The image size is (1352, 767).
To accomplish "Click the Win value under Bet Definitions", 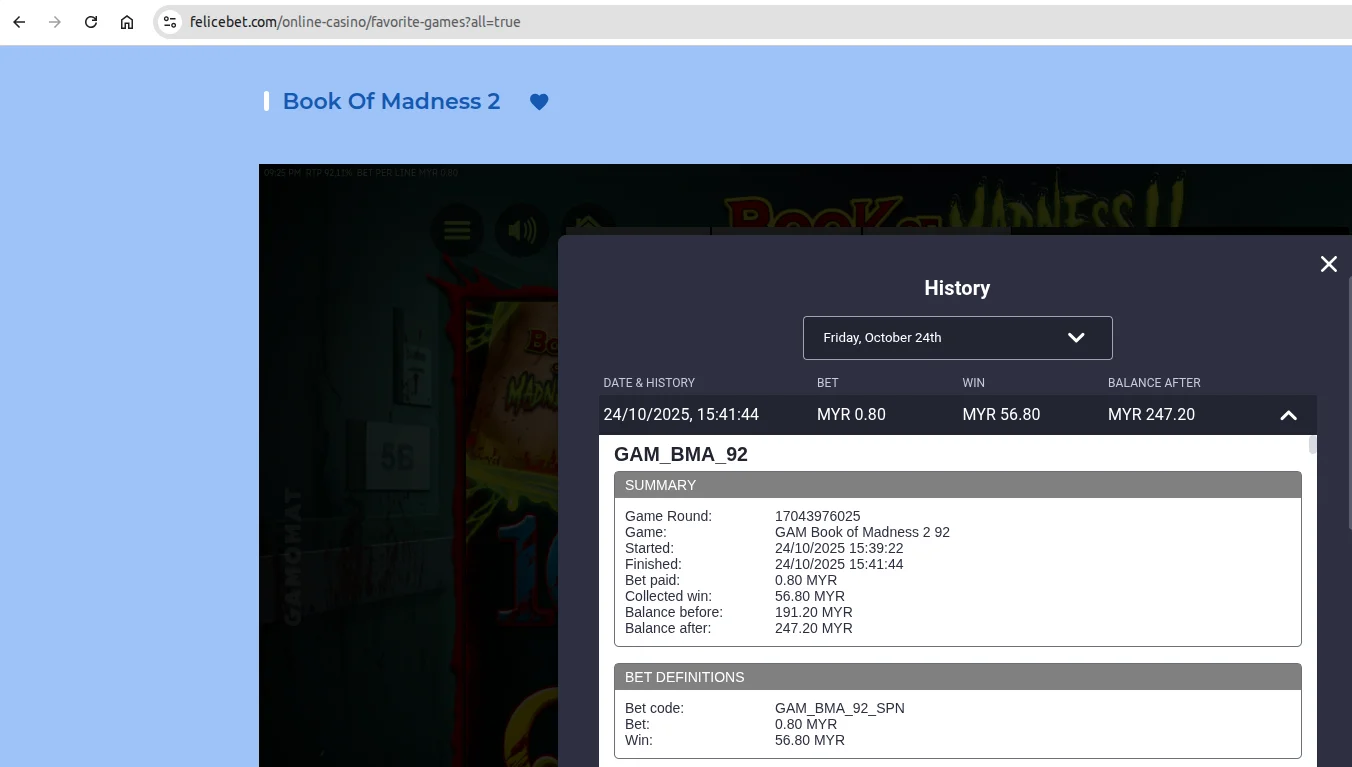I will pos(810,740).
